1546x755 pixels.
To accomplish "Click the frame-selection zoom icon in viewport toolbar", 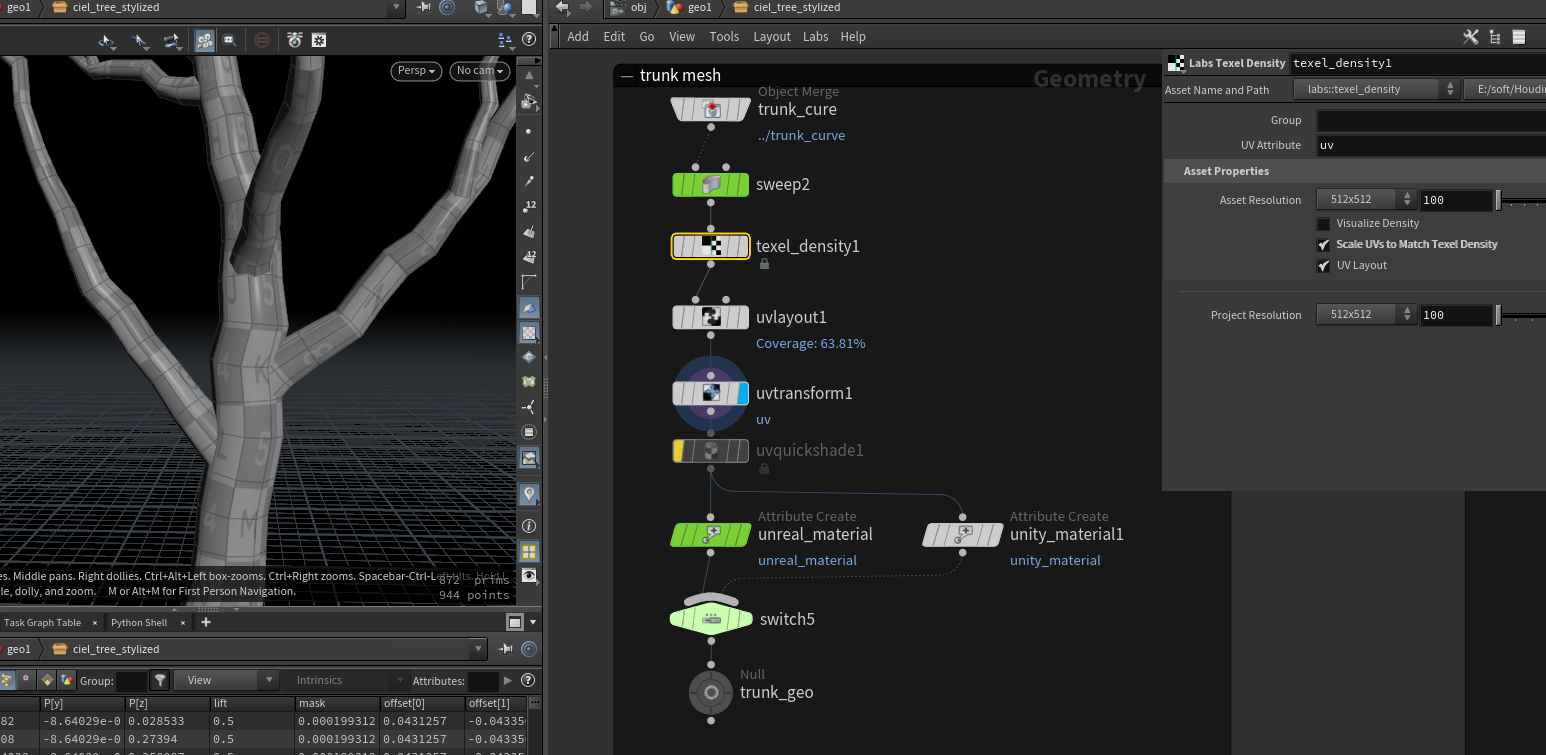I will (229, 40).
